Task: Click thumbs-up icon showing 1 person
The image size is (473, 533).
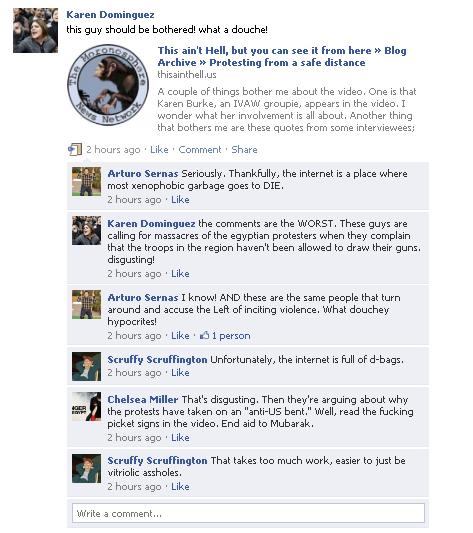Action: click(x=204, y=336)
